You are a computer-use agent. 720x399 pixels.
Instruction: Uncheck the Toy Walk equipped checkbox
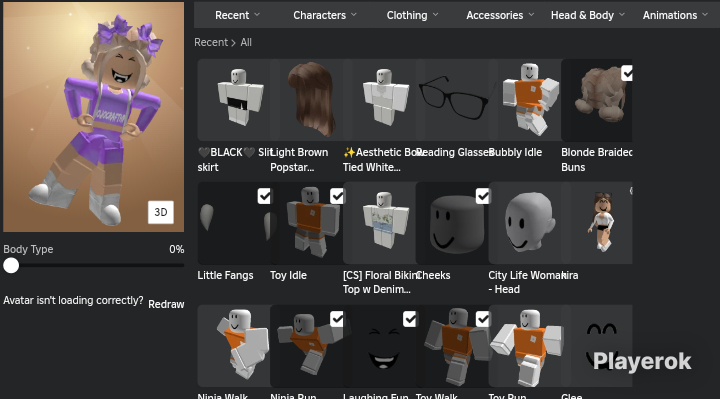pos(483,319)
